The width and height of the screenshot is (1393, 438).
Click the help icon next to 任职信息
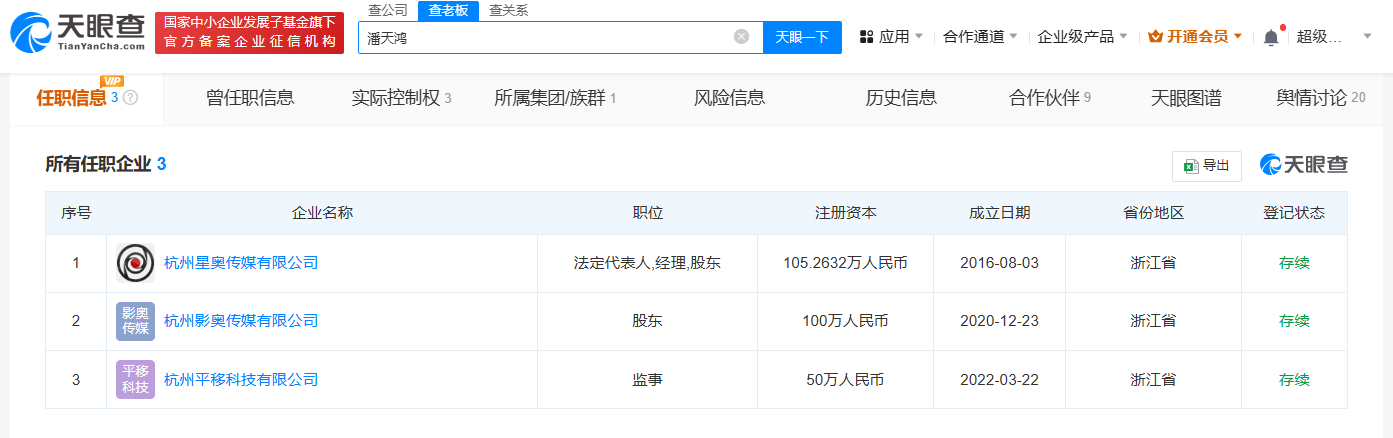tap(130, 98)
